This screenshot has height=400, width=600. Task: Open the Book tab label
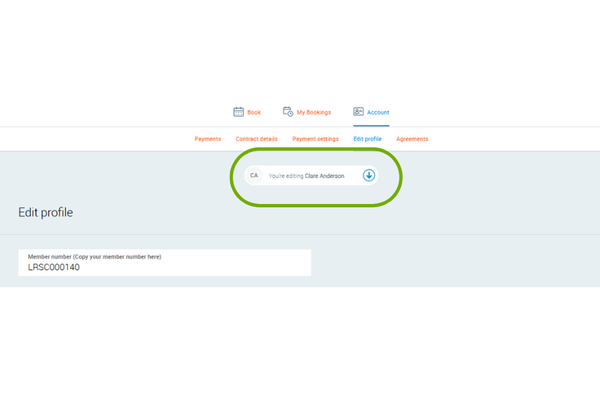[x=254, y=113]
